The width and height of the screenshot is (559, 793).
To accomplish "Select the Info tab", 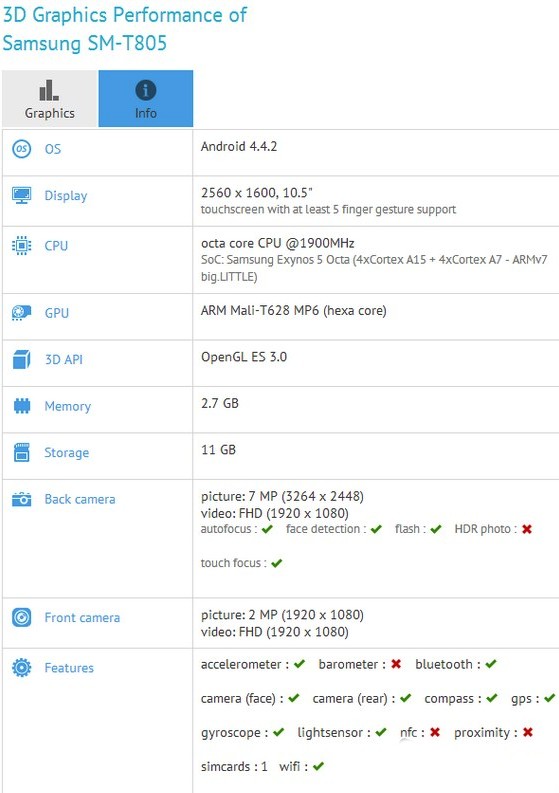I will pos(146,99).
